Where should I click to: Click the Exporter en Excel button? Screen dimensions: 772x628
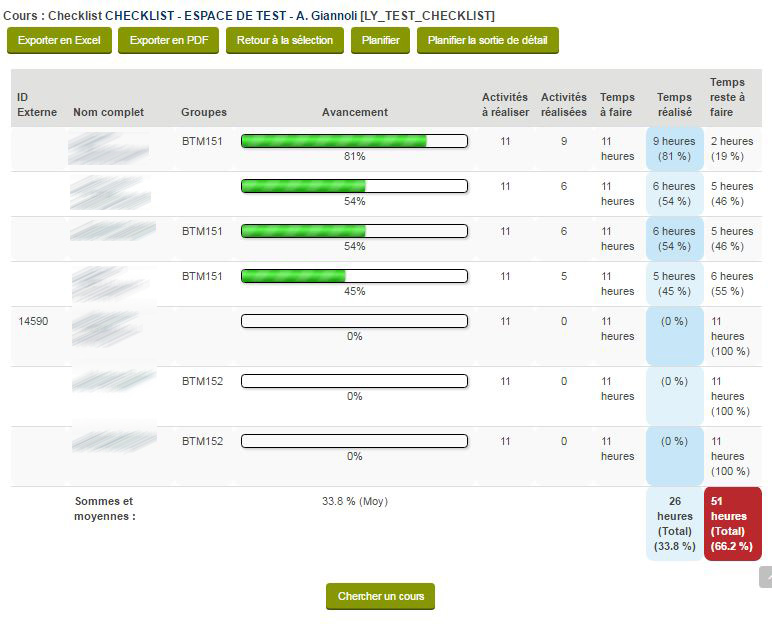[59, 41]
